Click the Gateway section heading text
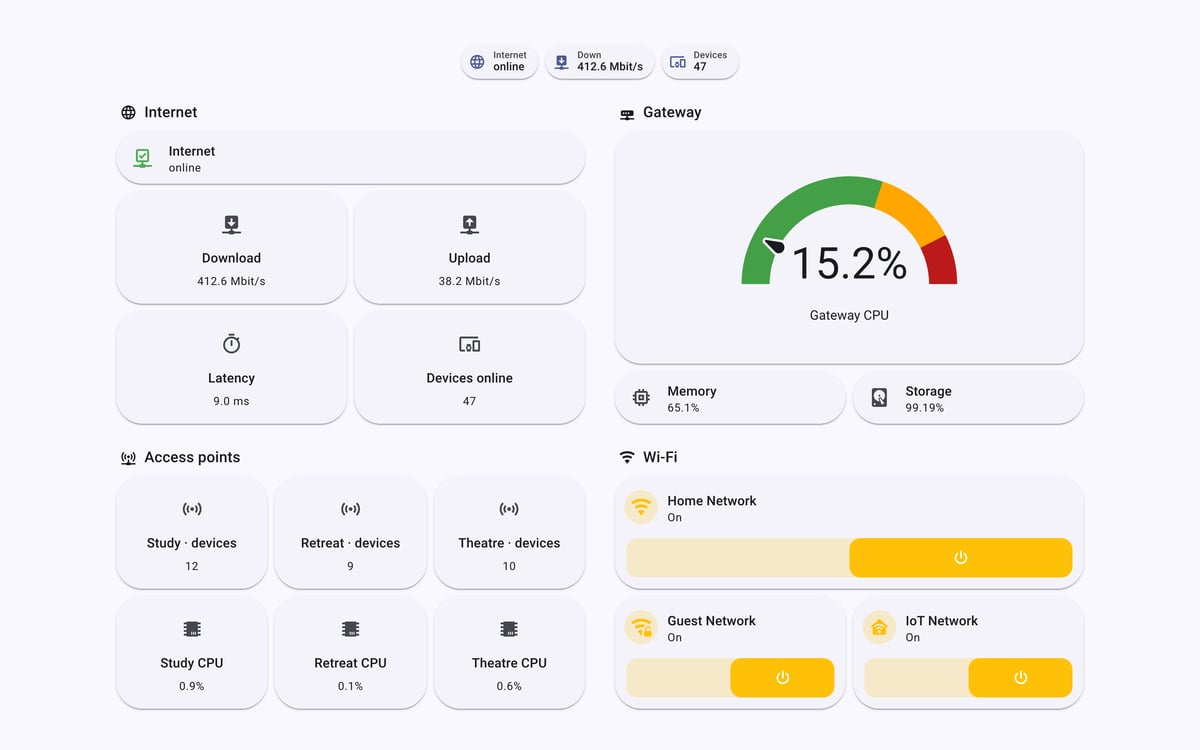The width and height of the screenshot is (1200, 750). coord(672,112)
